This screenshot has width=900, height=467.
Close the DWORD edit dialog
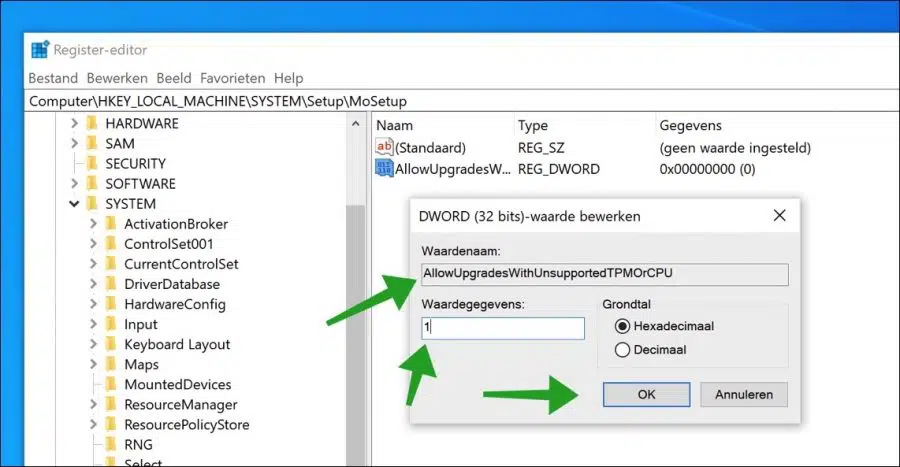coord(779,216)
